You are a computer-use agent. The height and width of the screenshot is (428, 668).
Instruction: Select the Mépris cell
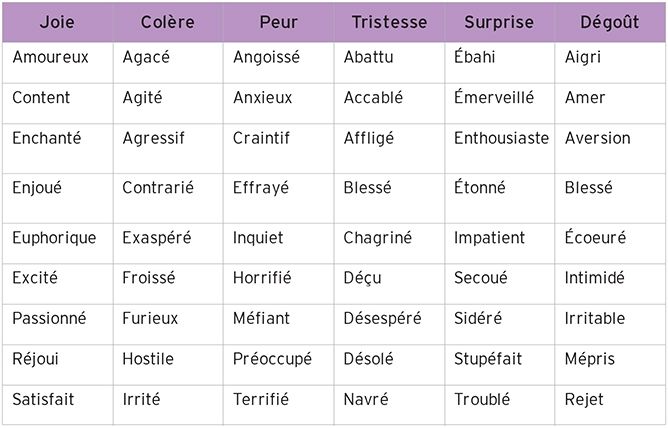(x=590, y=358)
